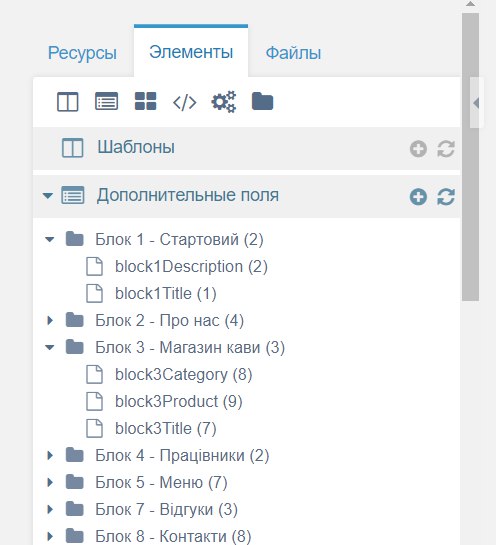Refresh the Шаблоны section

click(446, 149)
